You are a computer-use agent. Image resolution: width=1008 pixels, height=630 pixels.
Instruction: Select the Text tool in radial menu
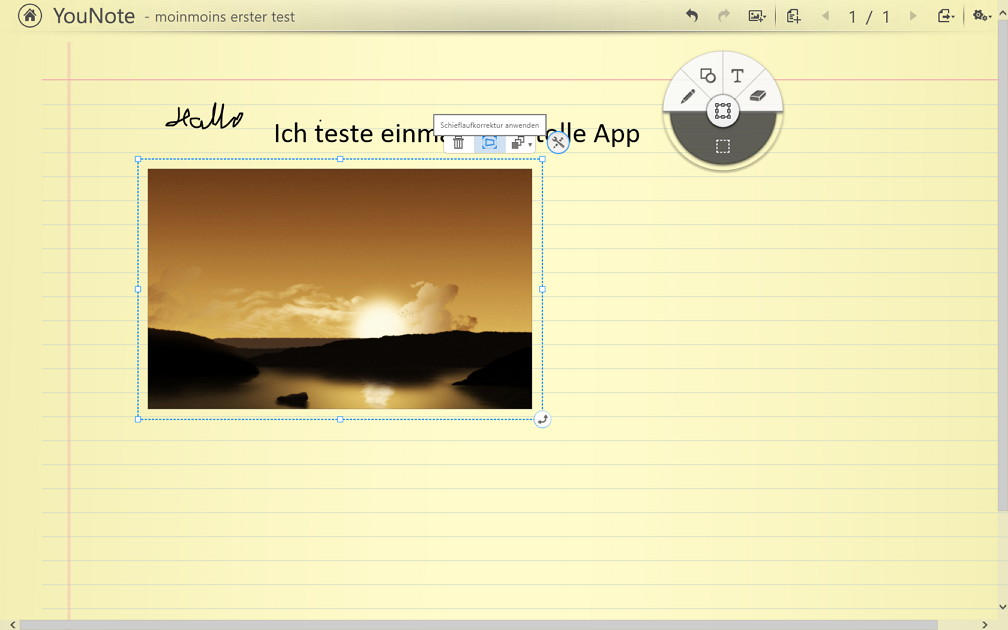[x=737, y=76]
